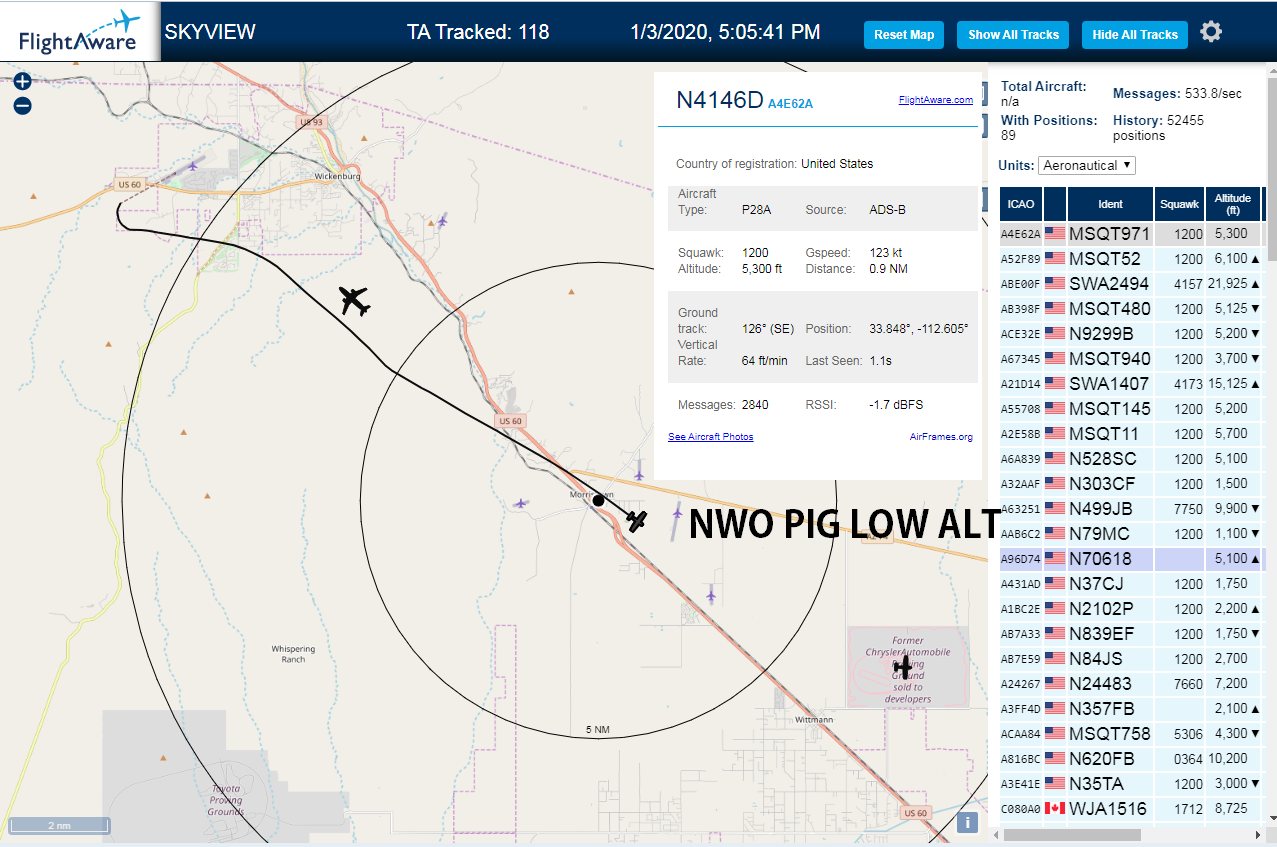Select the SWA2494 aircraft row

pyautogui.click(x=1132, y=284)
